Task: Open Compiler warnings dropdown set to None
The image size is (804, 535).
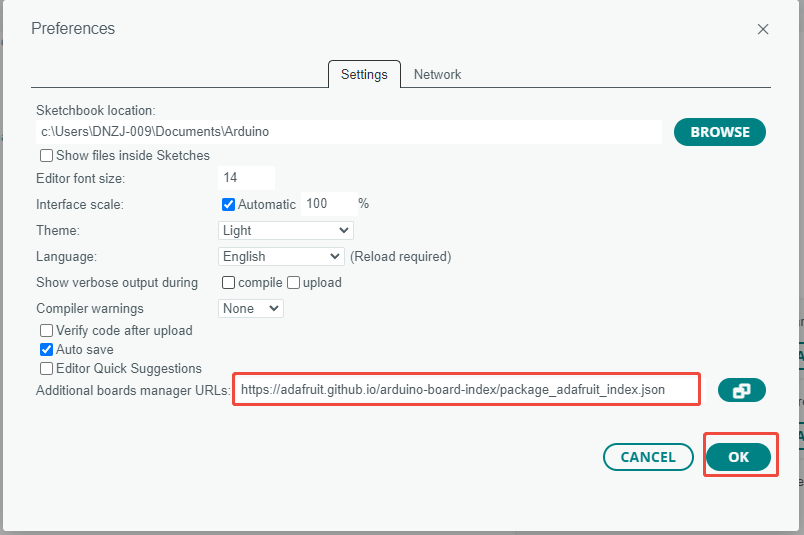Action: (251, 308)
